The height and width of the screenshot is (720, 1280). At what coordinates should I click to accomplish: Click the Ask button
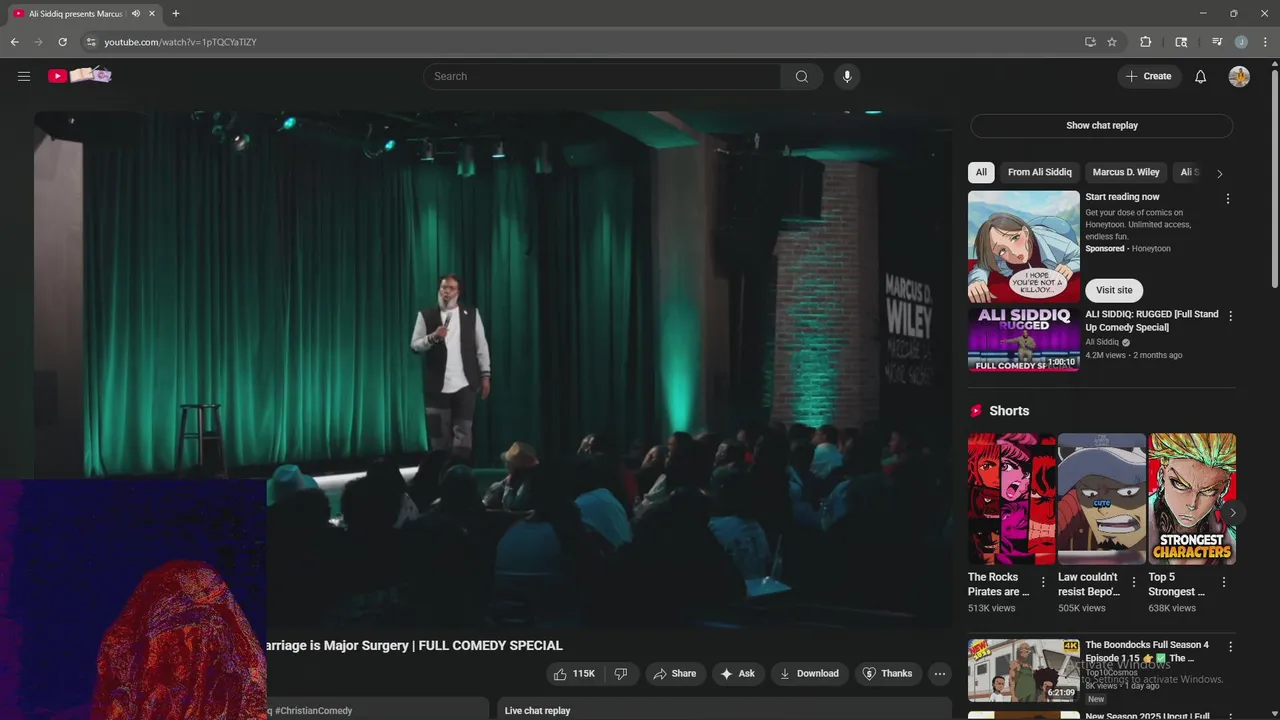click(738, 674)
